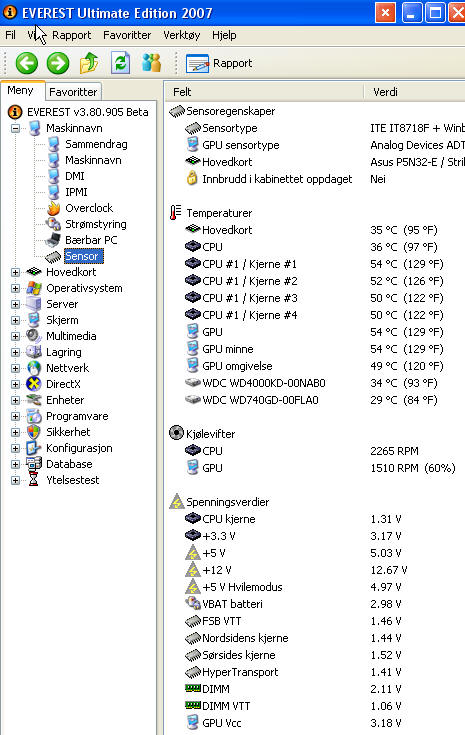Click the Kjølevifter fan icon
The height and width of the screenshot is (735, 465).
[176, 433]
